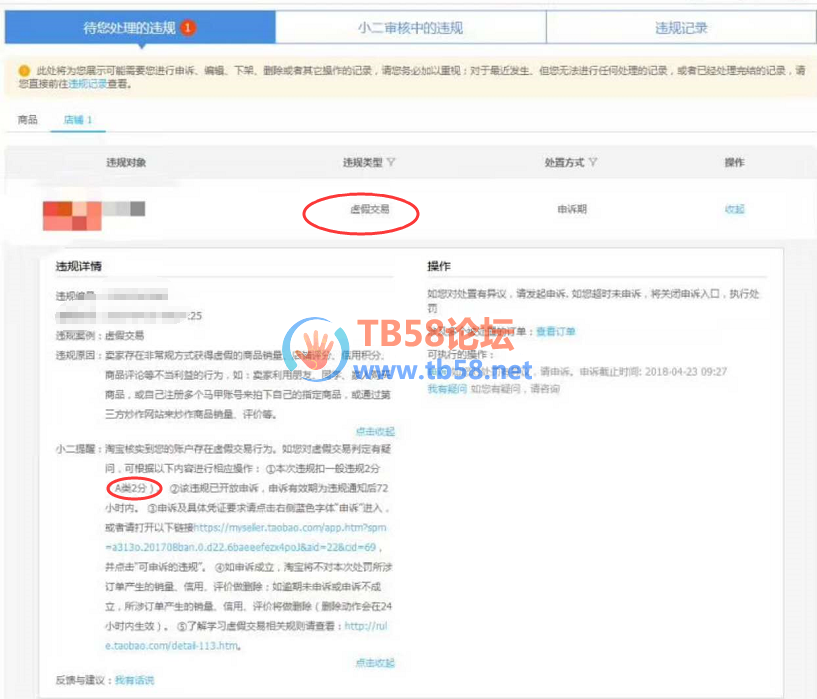The height and width of the screenshot is (699, 817).
Task: Click 点击收起 below the 小二提醒 text
Action: [375, 663]
